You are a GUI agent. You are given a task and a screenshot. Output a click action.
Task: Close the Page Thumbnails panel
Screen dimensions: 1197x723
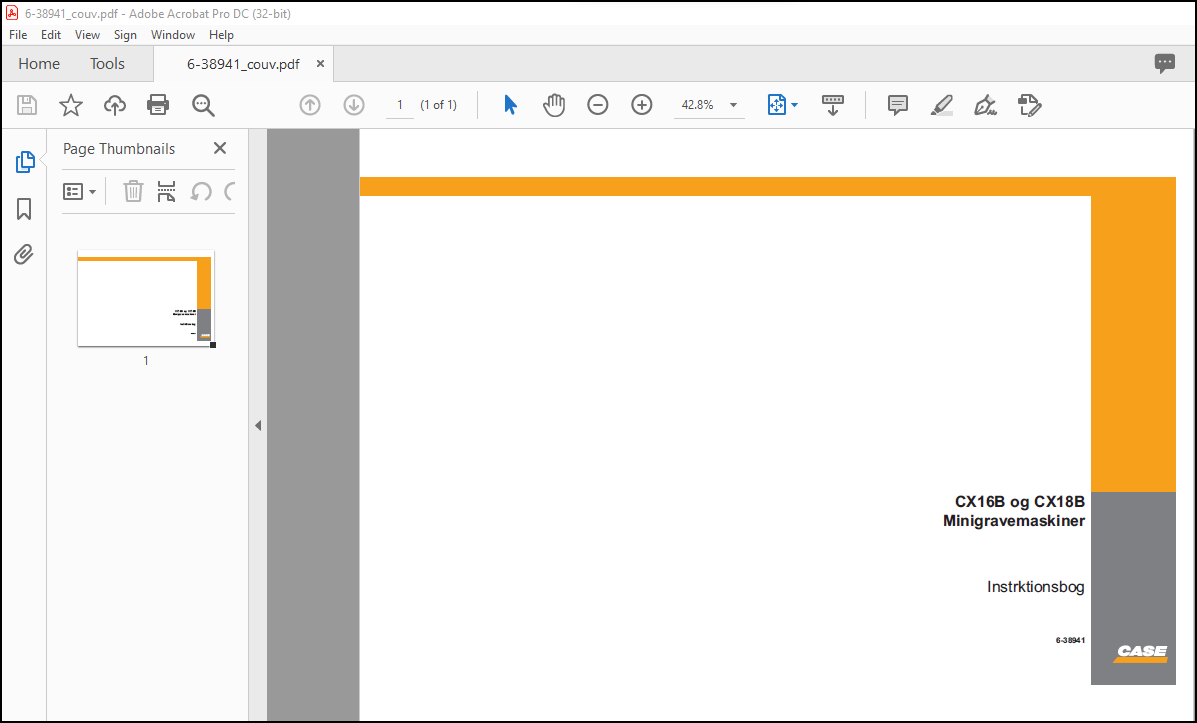(x=220, y=148)
